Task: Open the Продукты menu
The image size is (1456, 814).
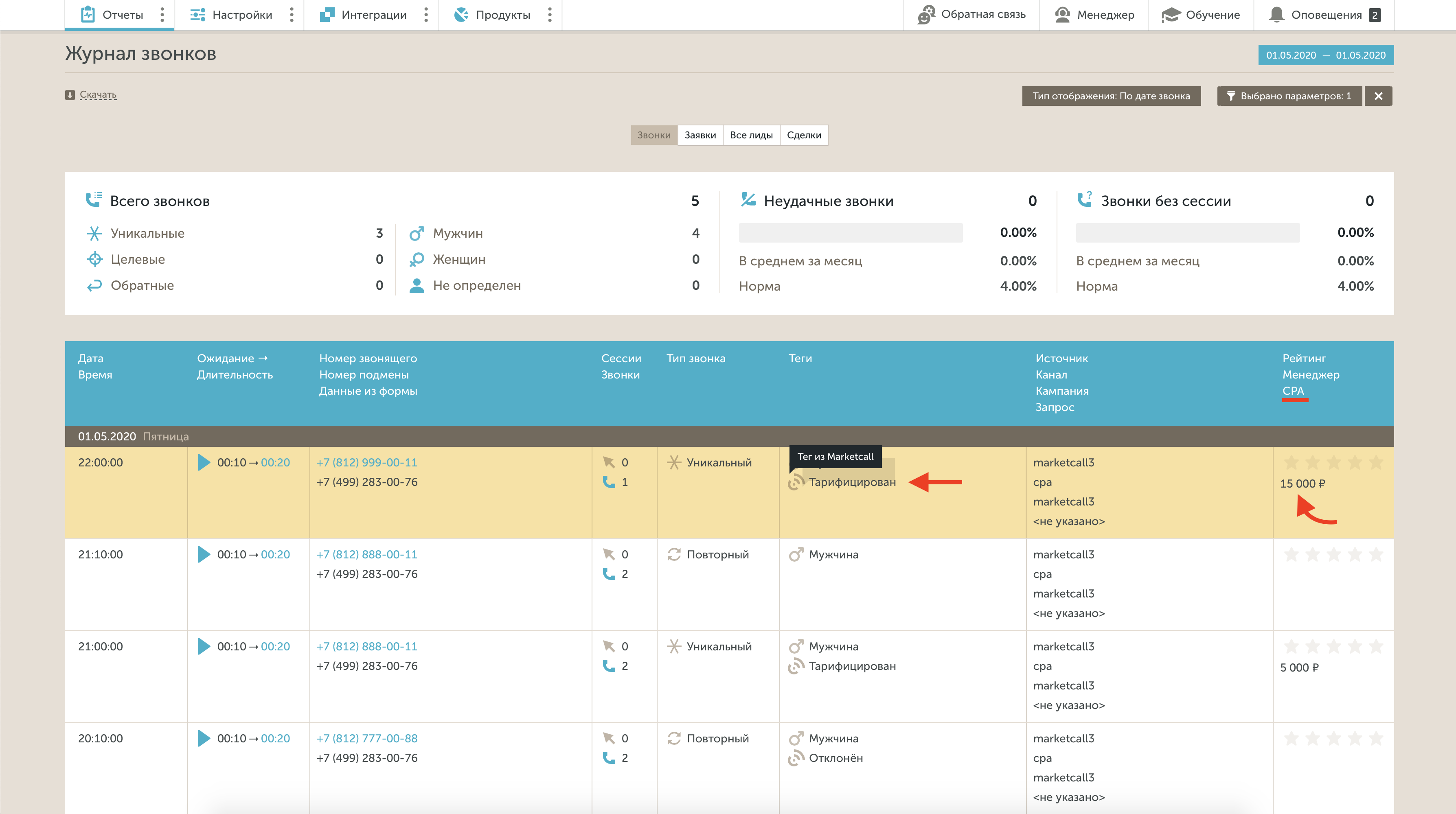Action: [x=492, y=15]
